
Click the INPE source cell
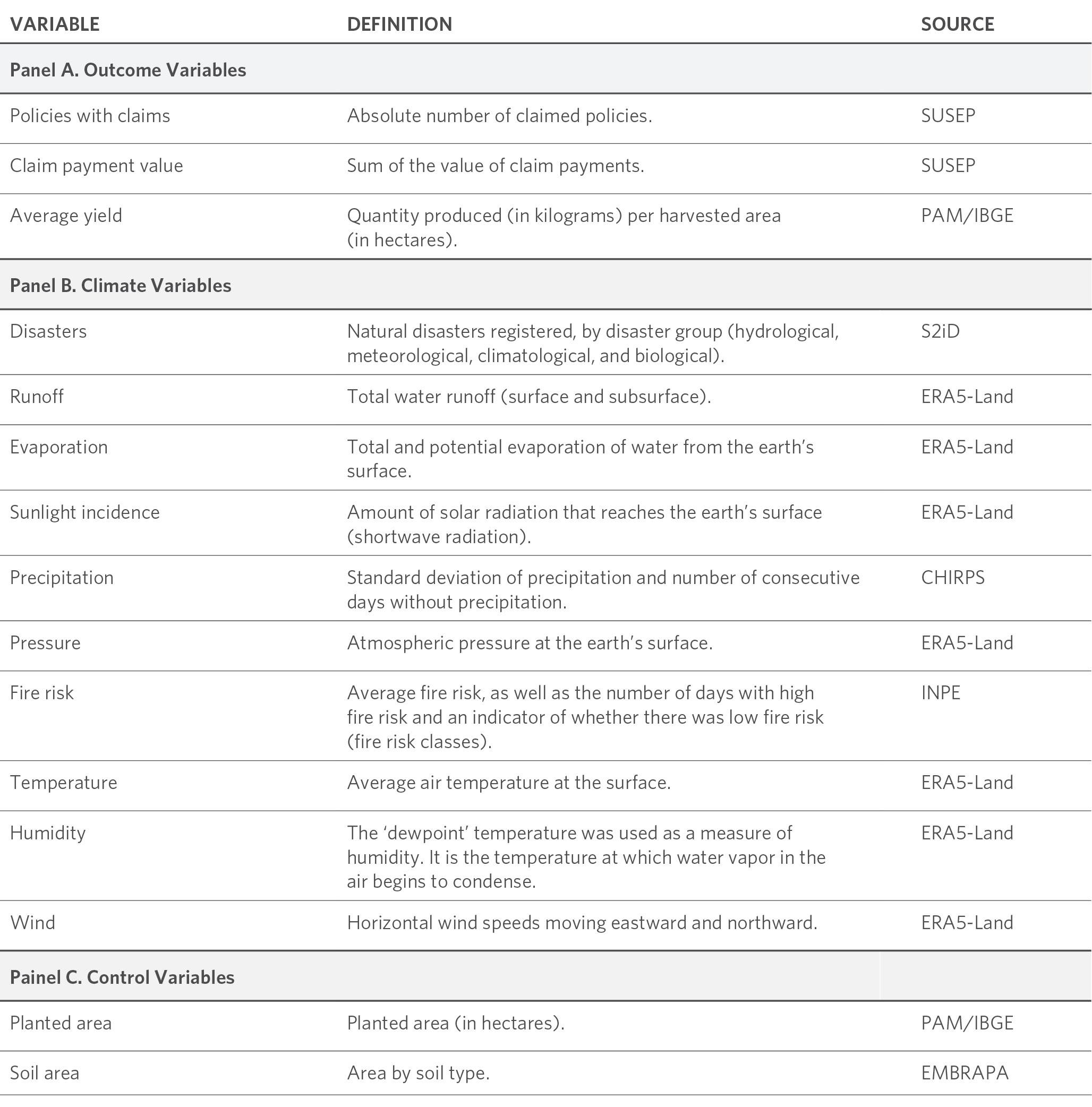[x=940, y=693]
